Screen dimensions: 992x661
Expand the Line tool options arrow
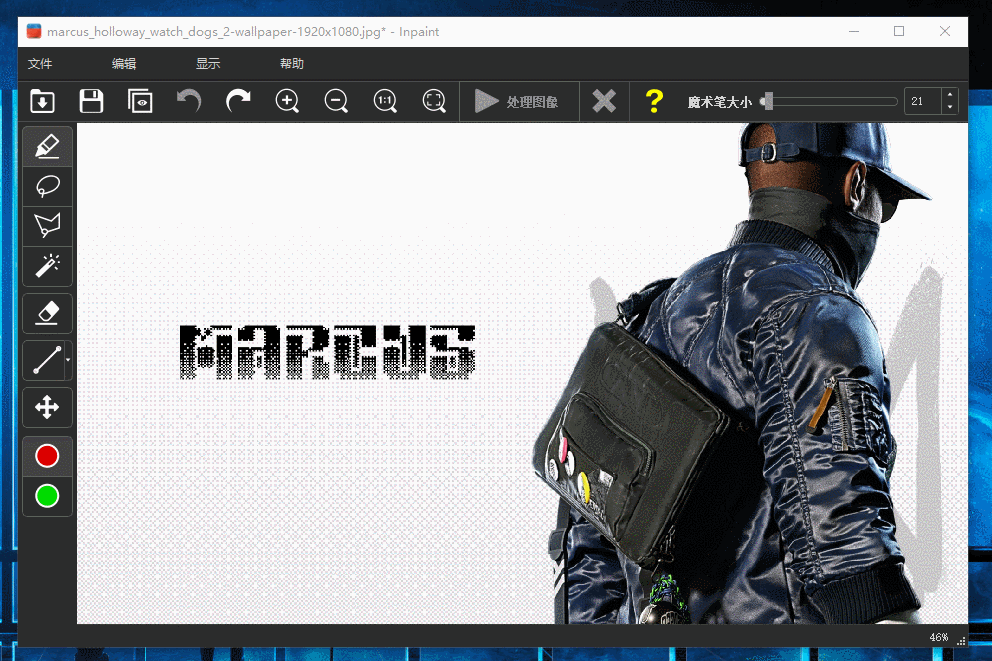click(67, 357)
